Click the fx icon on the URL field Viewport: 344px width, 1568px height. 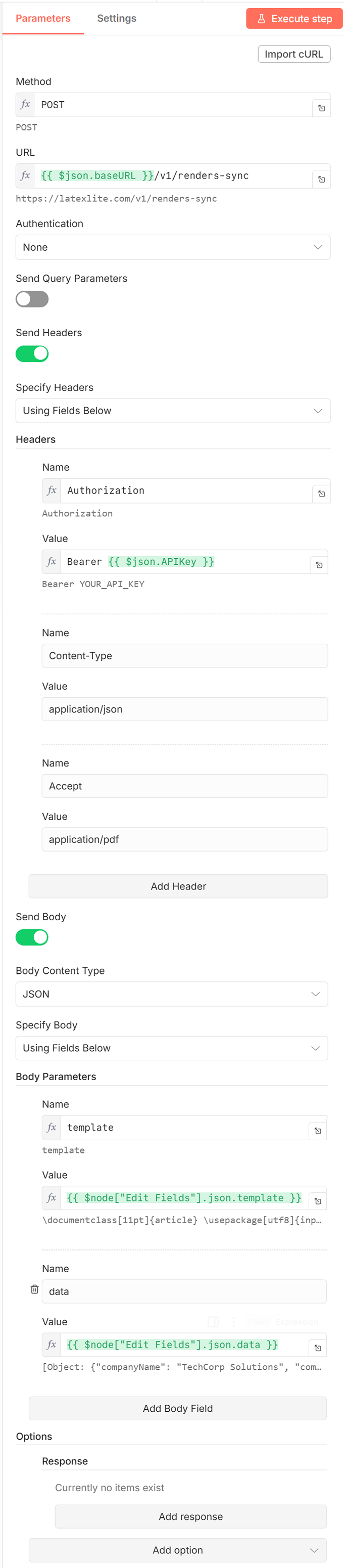[x=25, y=175]
